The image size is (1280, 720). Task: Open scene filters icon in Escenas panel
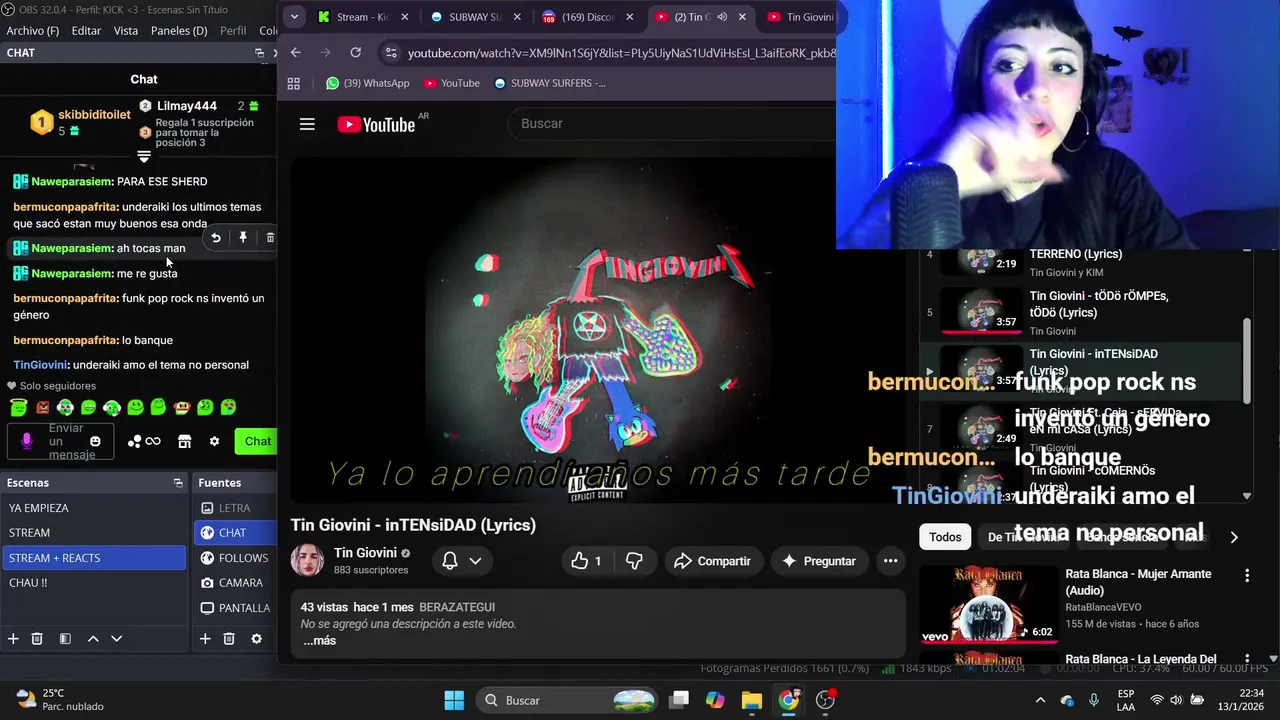tap(65, 639)
